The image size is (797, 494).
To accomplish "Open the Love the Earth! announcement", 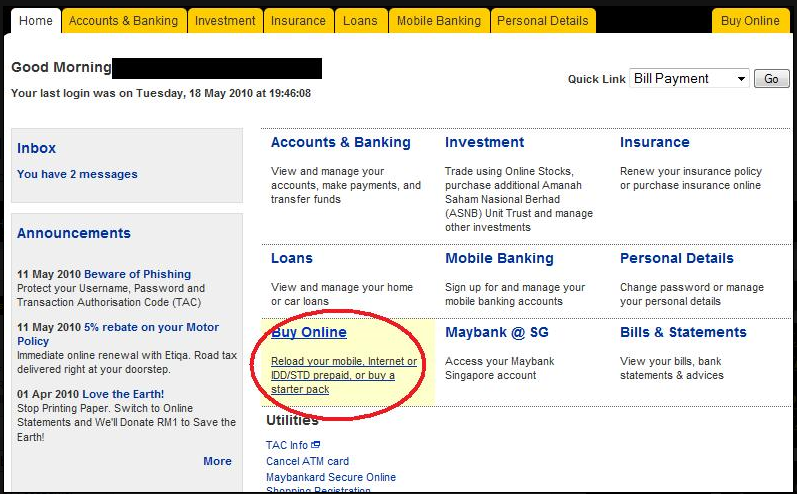I will point(123,394).
